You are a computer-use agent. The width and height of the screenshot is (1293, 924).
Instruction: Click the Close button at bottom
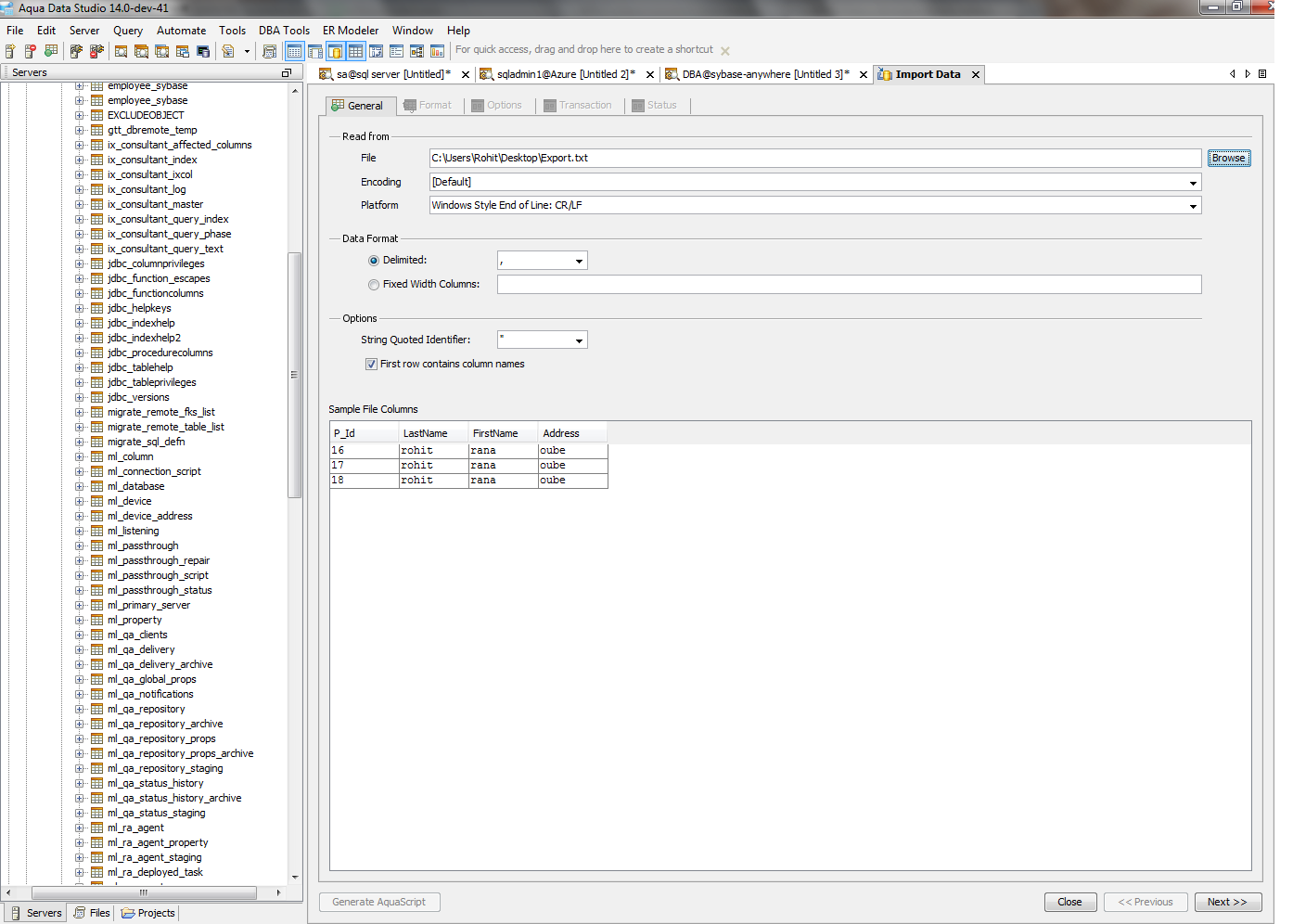[x=1070, y=902]
